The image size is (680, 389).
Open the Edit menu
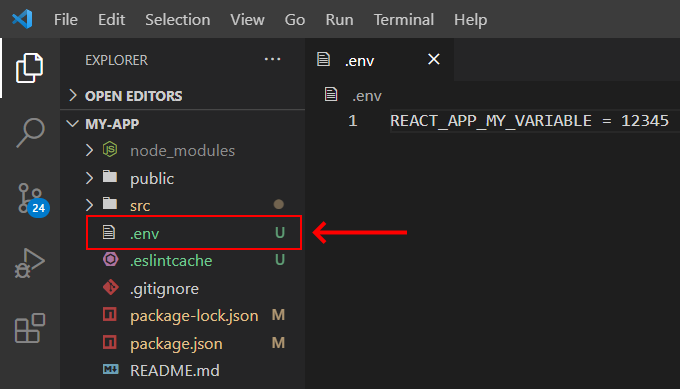[111, 20]
